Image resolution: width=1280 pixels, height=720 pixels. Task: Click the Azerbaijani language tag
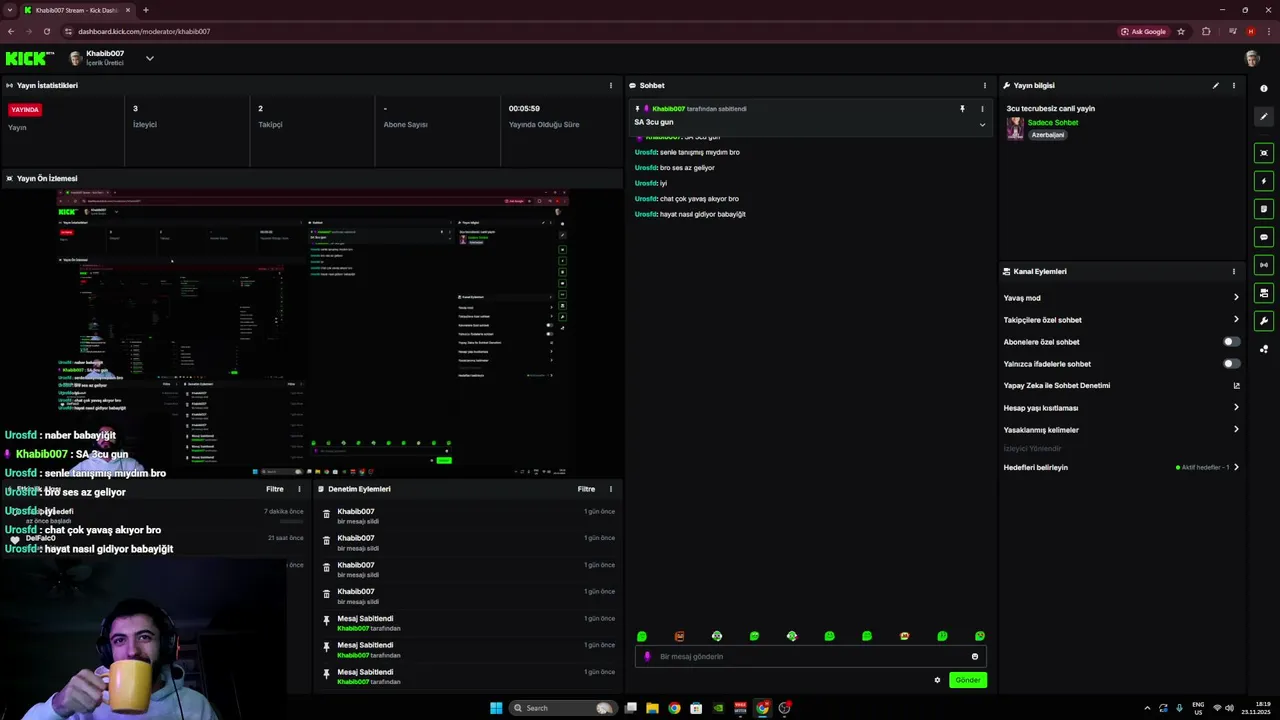[1048, 134]
